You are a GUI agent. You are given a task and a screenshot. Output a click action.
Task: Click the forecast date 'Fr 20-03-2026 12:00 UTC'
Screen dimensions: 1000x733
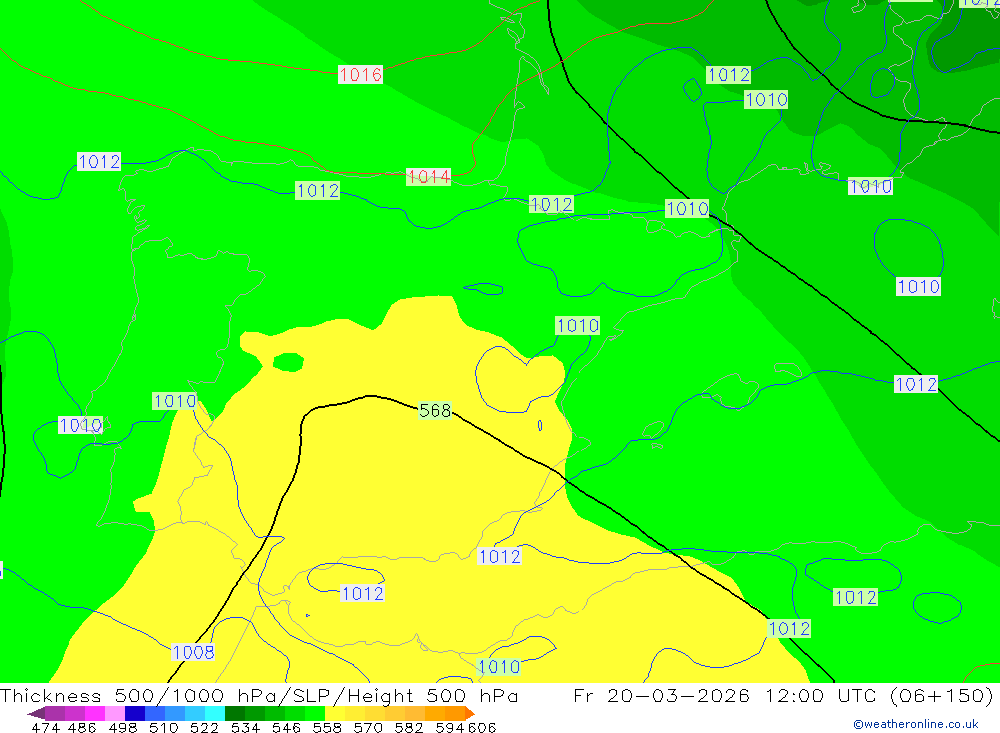pyautogui.click(x=724, y=695)
